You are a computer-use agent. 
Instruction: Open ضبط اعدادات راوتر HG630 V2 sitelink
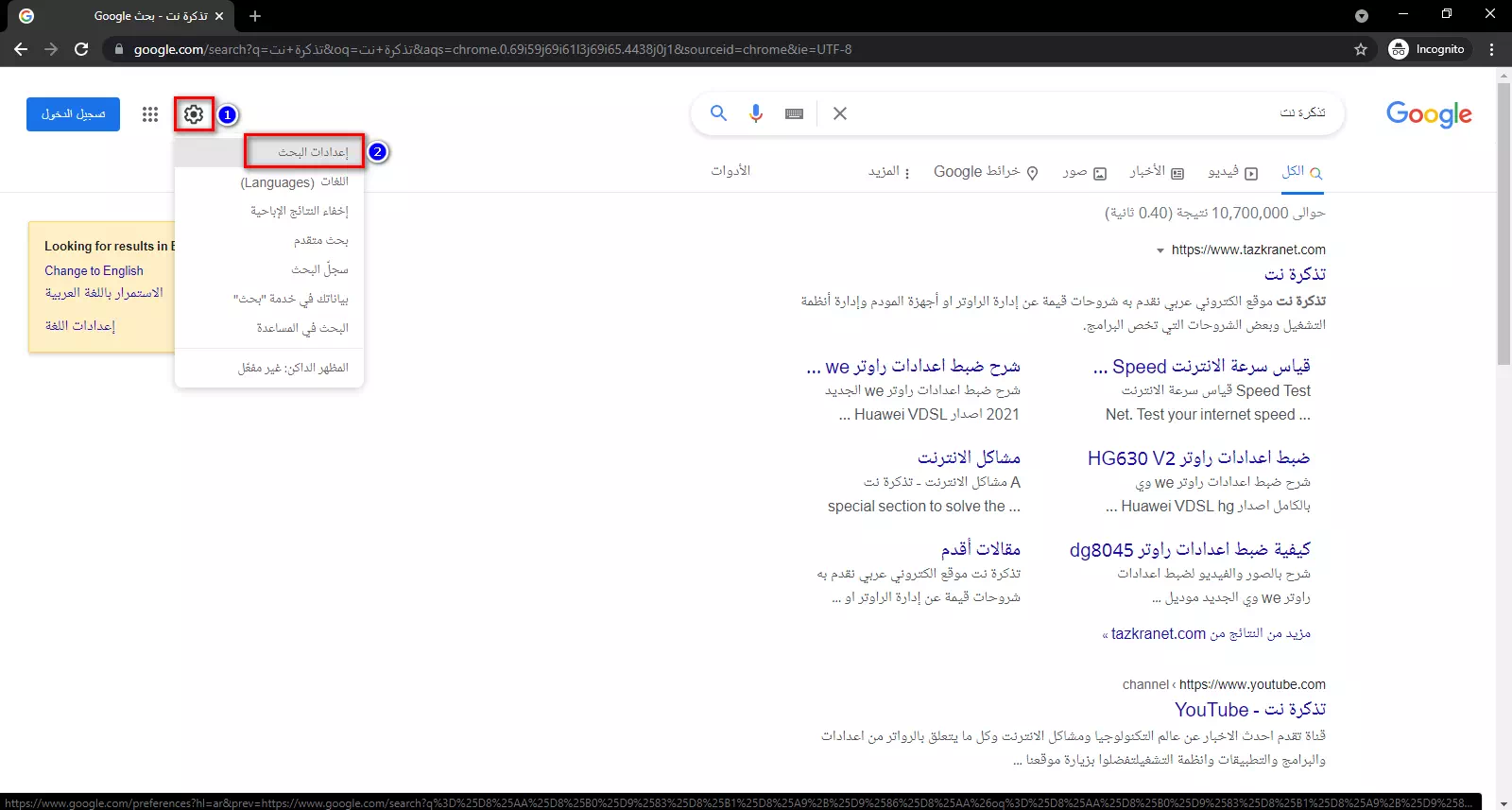pos(1198,458)
